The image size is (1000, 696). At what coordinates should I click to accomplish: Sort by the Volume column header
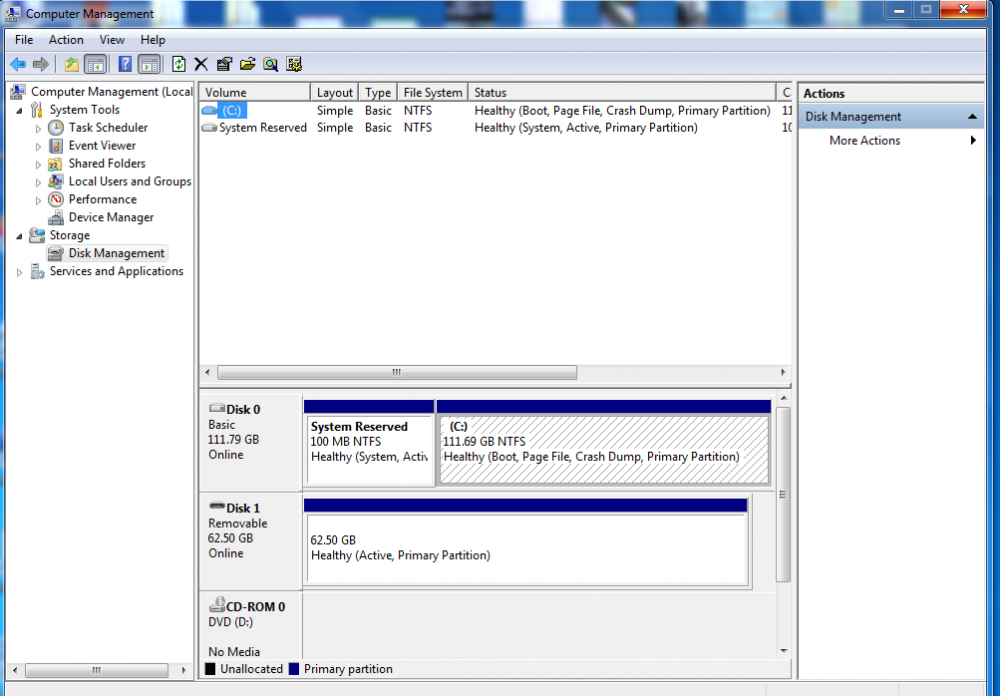click(254, 93)
